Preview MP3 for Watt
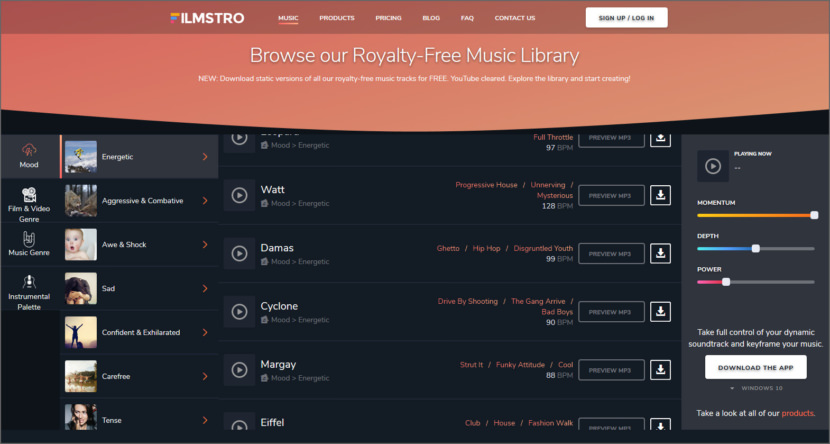The image size is (830, 444). tap(611, 195)
